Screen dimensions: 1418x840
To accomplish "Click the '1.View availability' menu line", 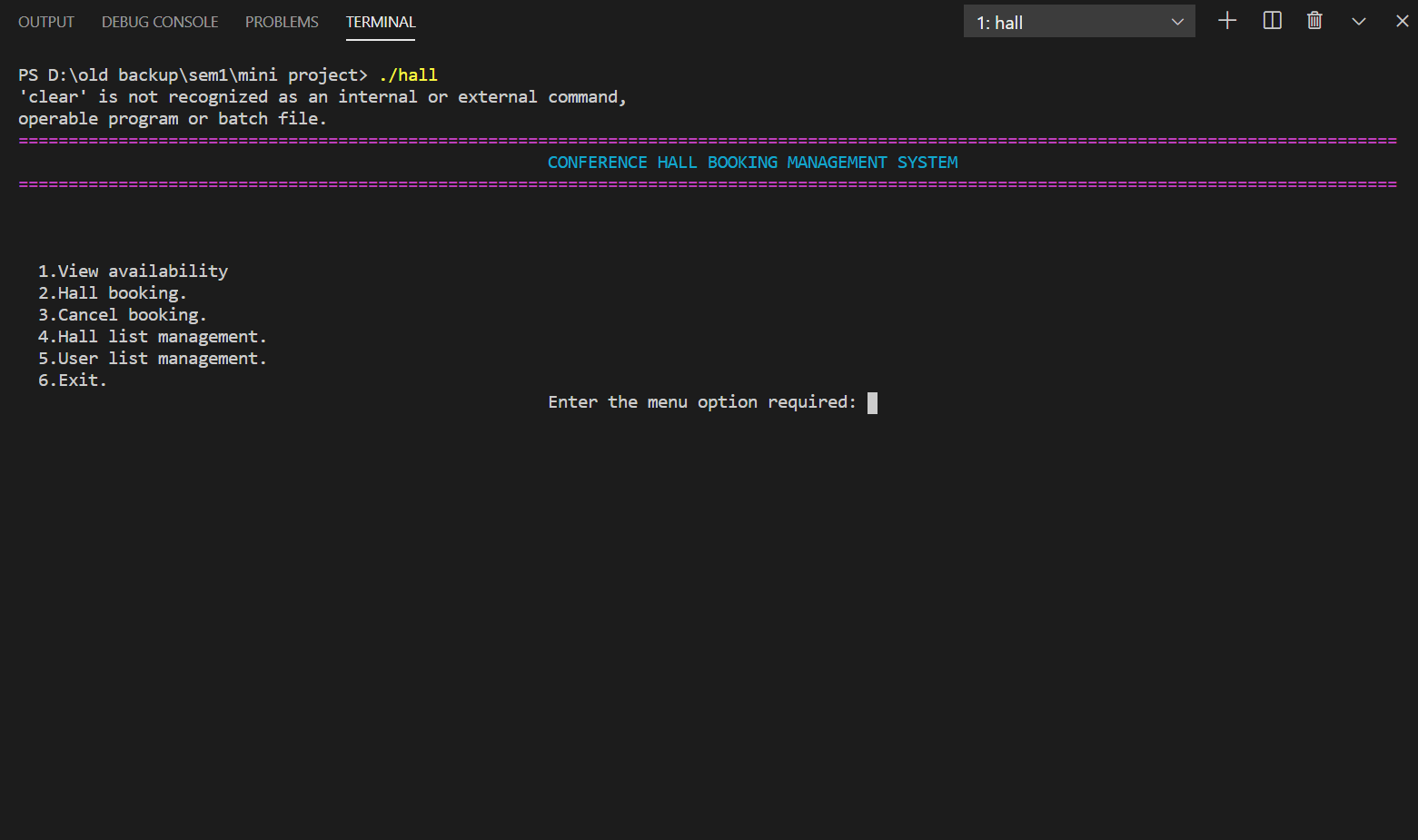I will 133,271.
